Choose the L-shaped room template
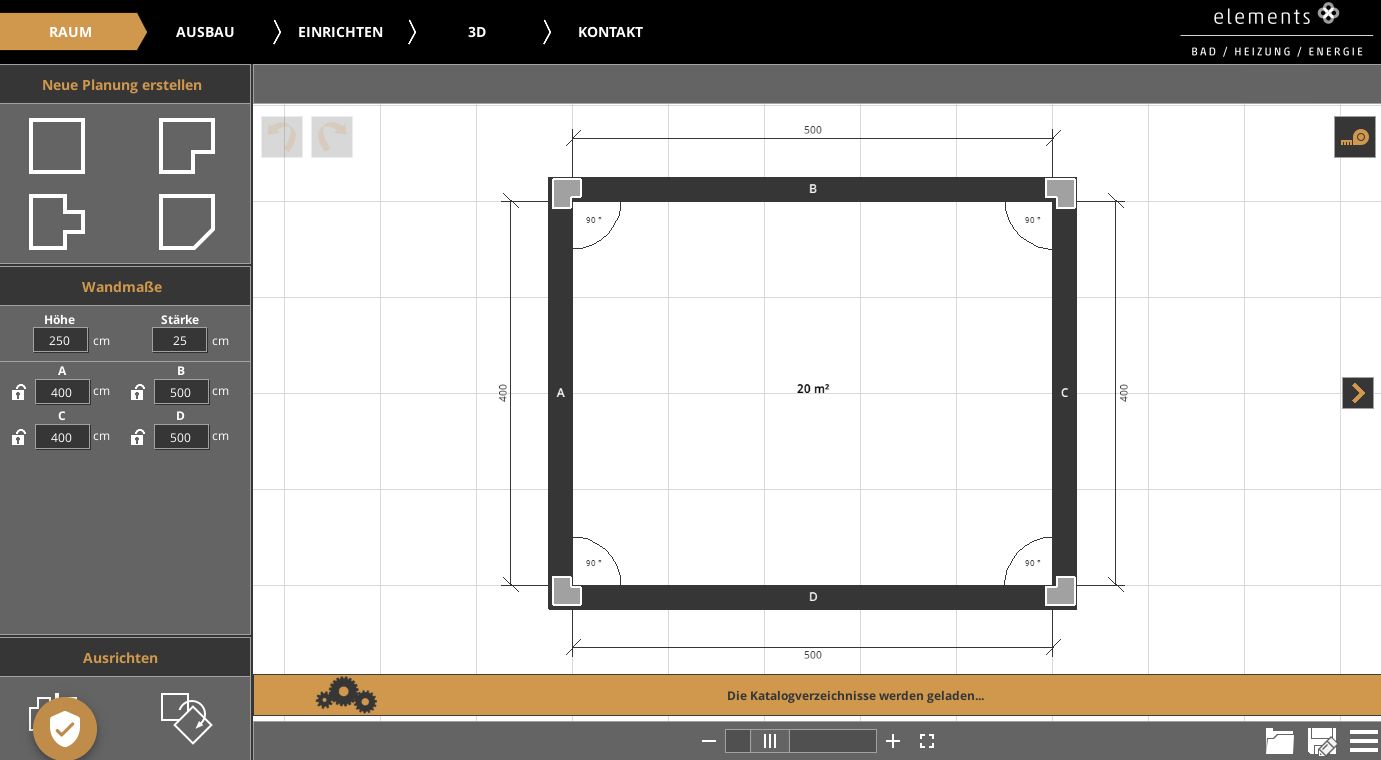Image resolution: width=1381 pixels, height=760 pixels. click(x=187, y=146)
